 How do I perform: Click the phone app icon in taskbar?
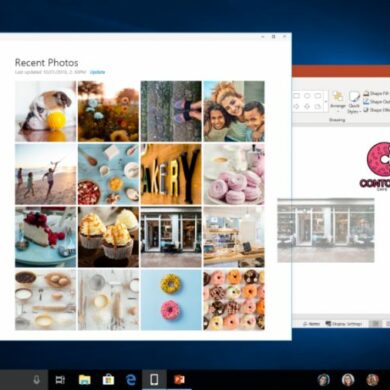[x=154, y=379]
